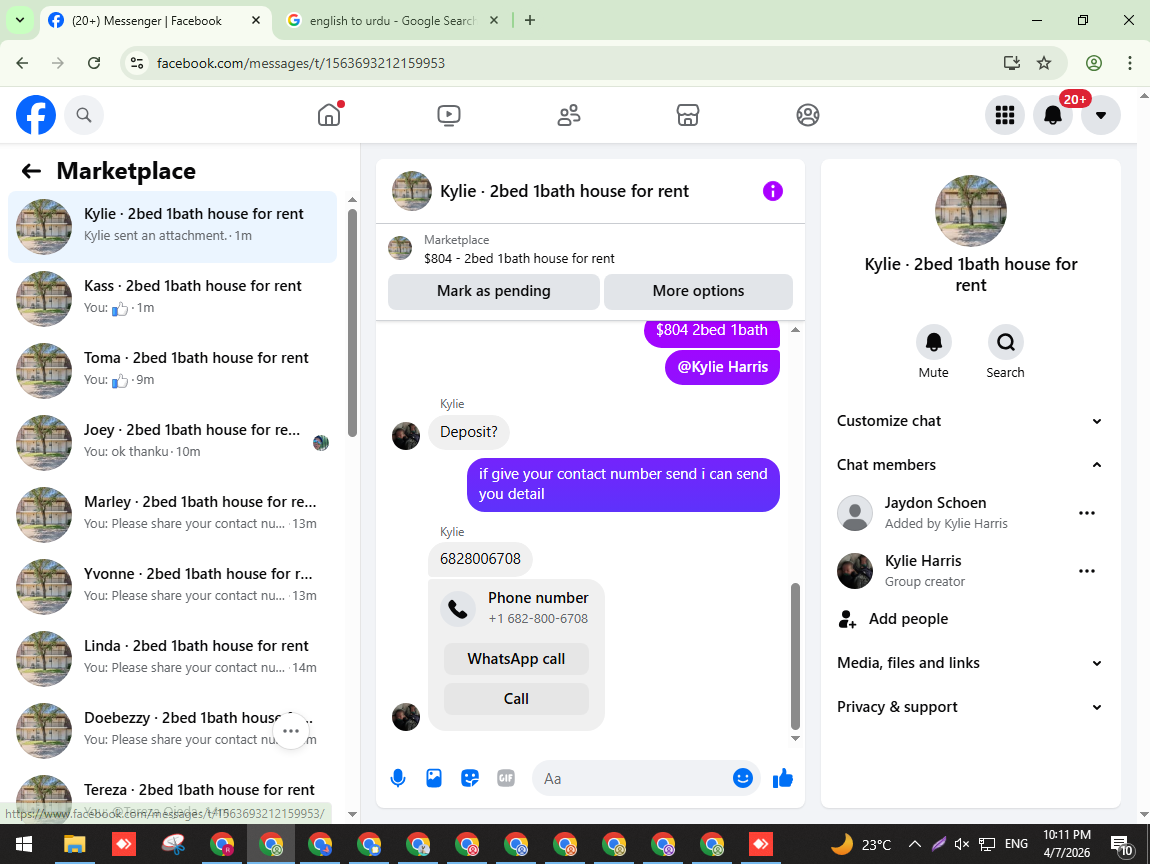Open Marketplace storefront icon
This screenshot has width=1150, height=864.
pos(688,115)
